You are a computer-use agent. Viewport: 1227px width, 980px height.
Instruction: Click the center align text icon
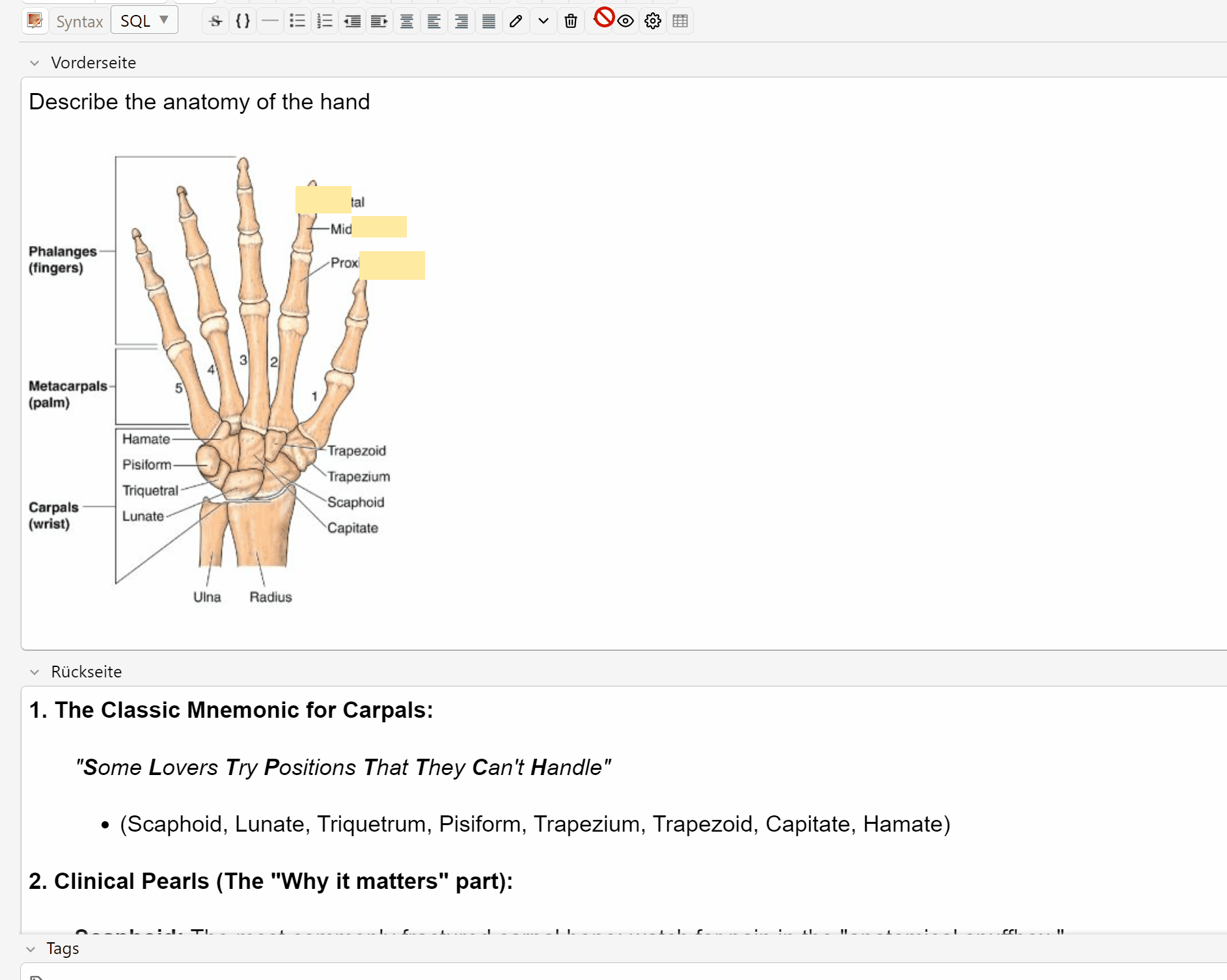(407, 21)
